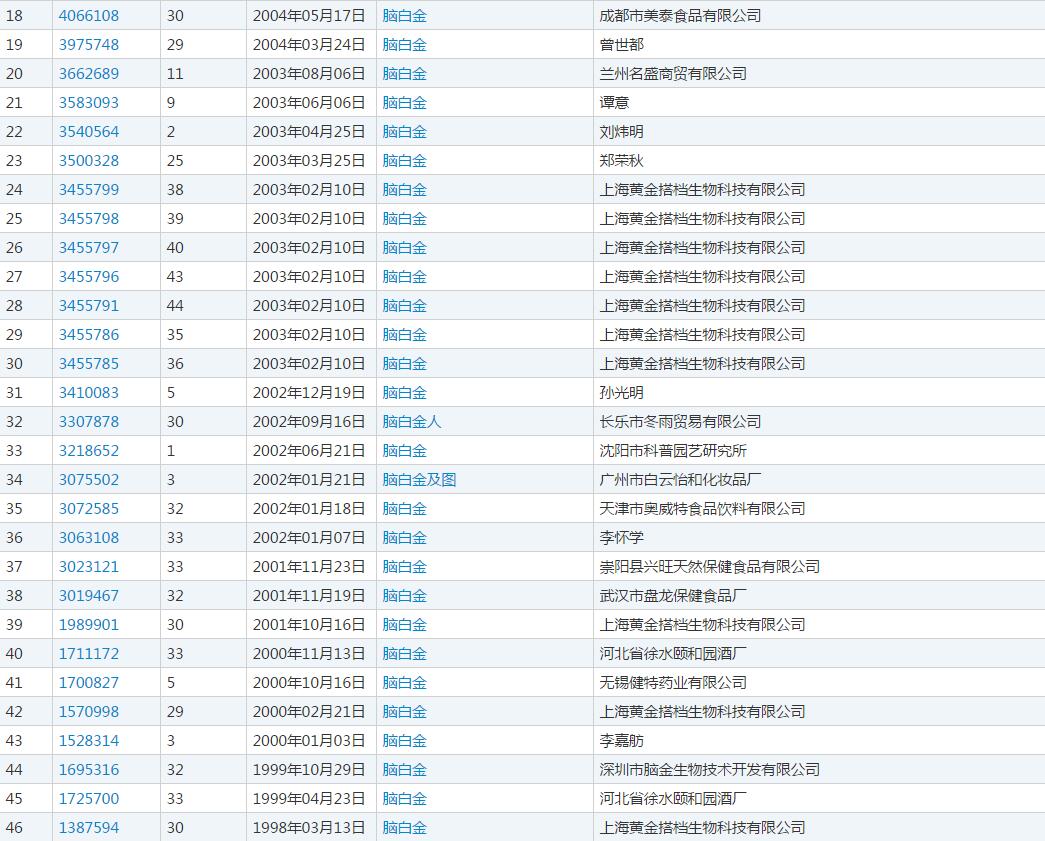Select applicant 长乐市冬雨贸易有限公司
The width and height of the screenshot is (1045, 841).
(x=680, y=421)
